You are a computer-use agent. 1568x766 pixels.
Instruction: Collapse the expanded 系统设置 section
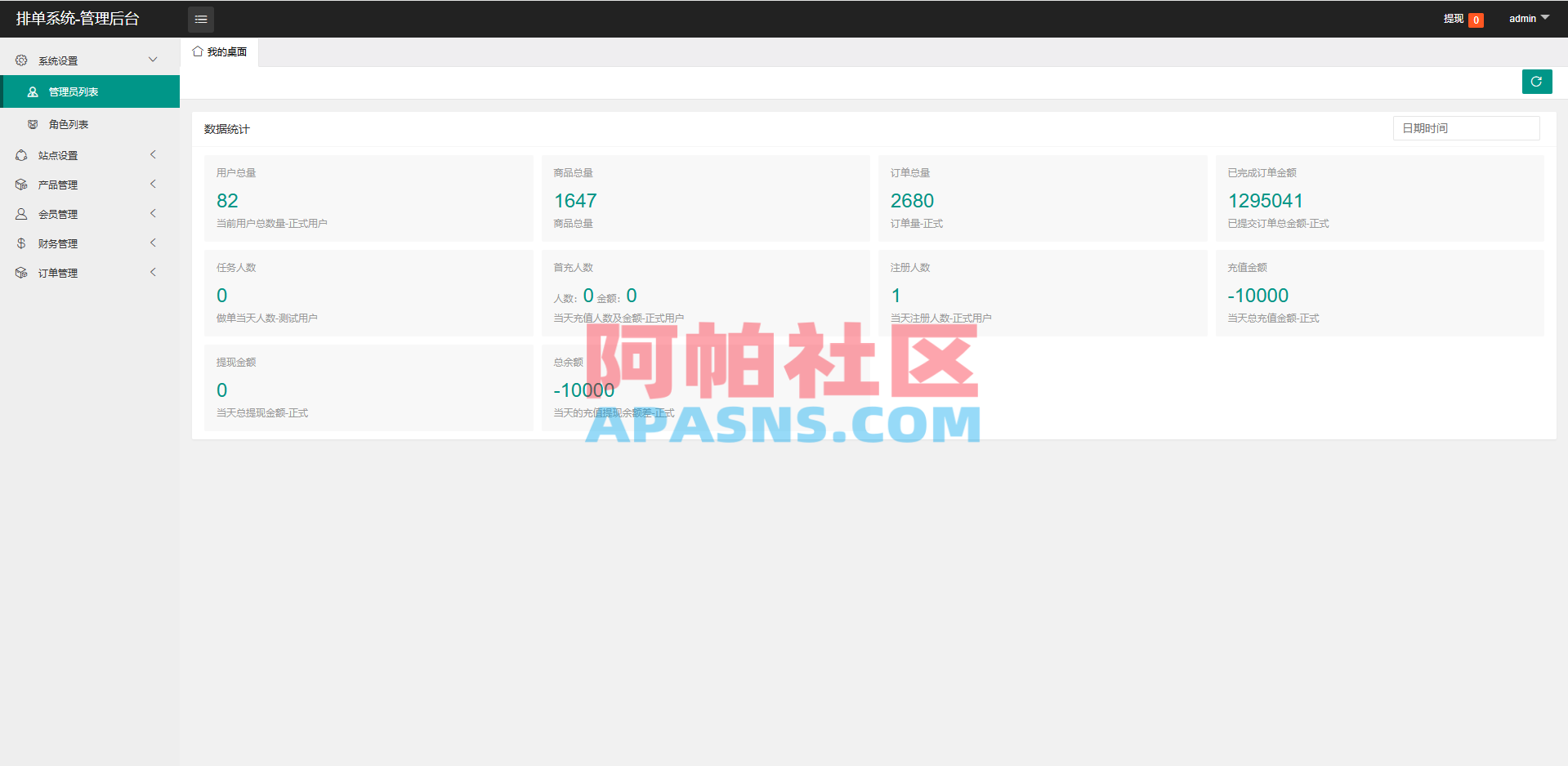[152, 59]
